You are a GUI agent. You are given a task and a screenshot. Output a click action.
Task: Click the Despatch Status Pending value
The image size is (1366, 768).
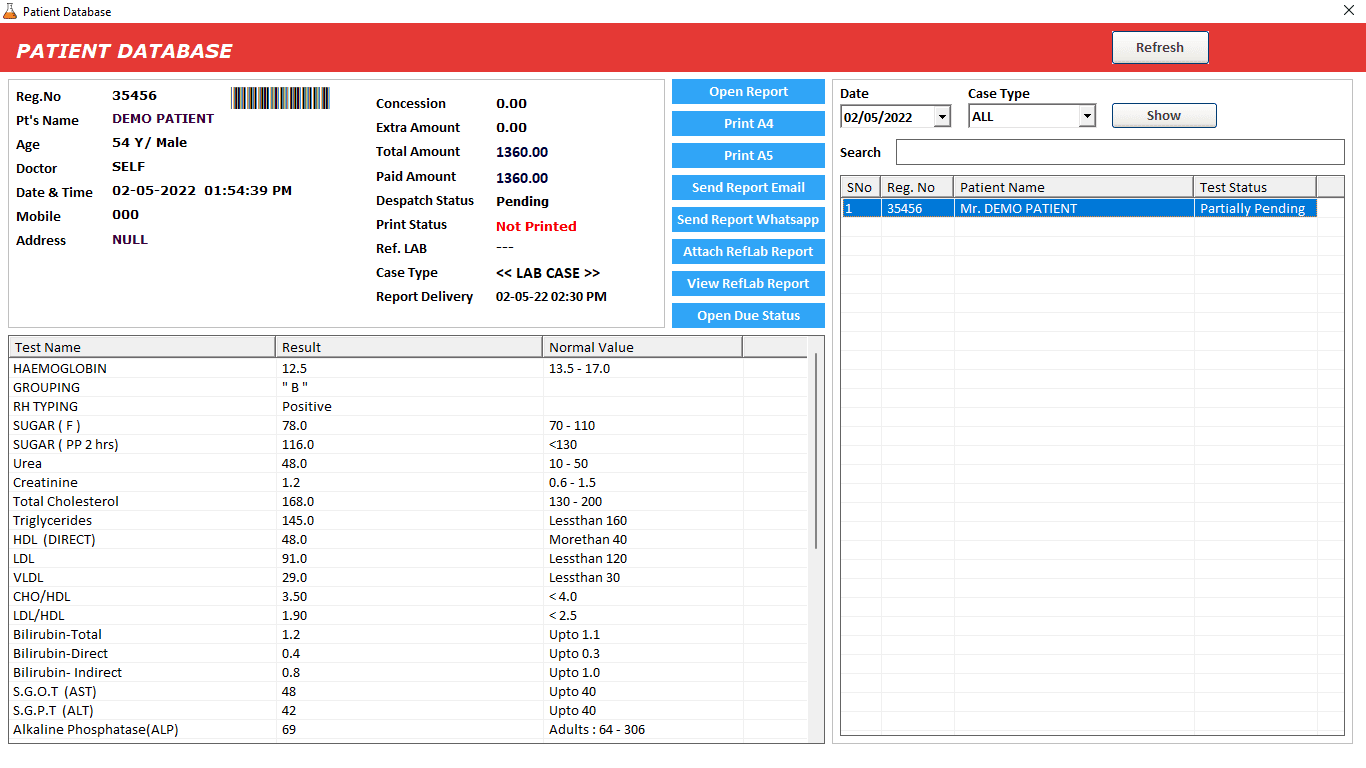522,201
